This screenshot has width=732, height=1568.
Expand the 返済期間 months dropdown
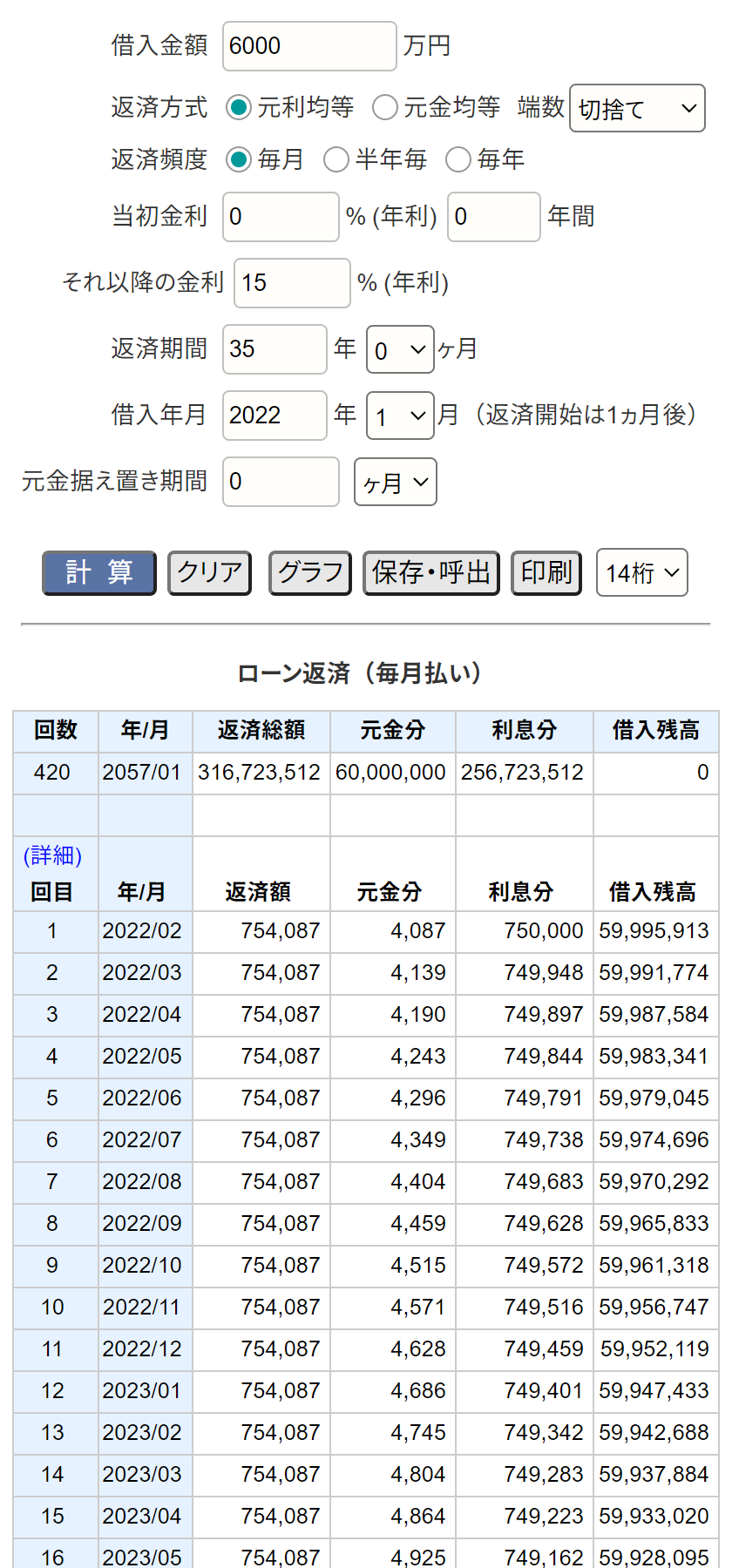pyautogui.click(x=400, y=350)
